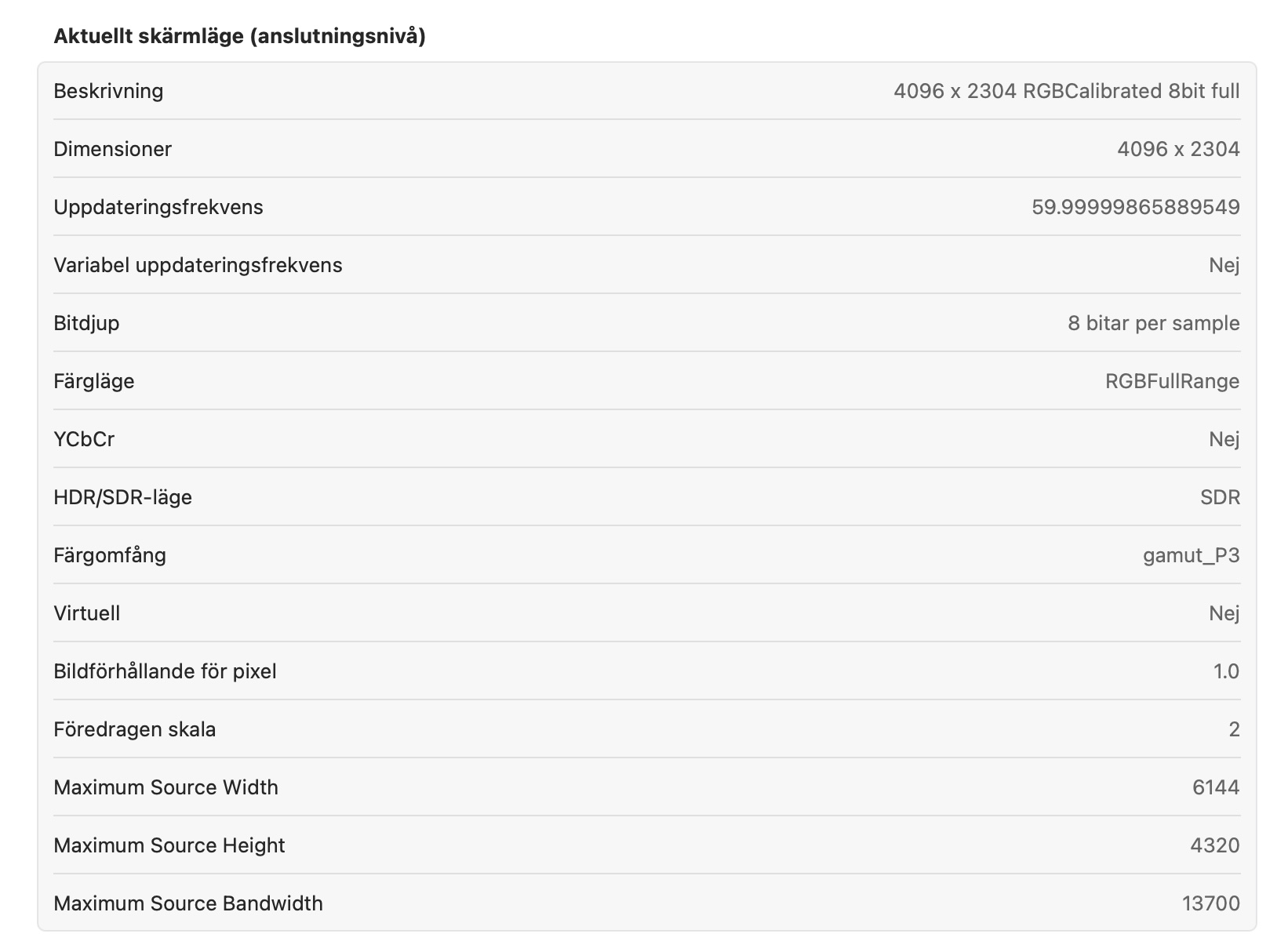
Task: Click the Maximum Source Width value 6144
Action: (x=1215, y=787)
